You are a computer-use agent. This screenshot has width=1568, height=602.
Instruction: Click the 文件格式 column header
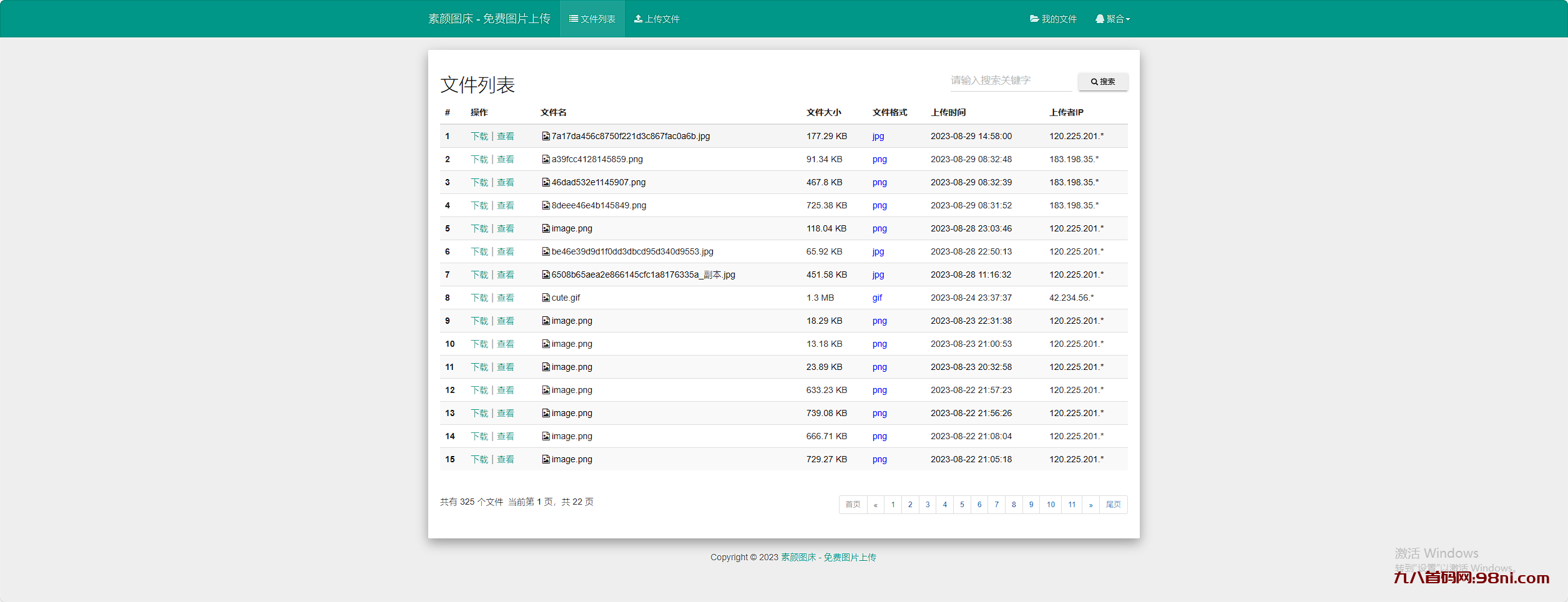[x=889, y=112]
